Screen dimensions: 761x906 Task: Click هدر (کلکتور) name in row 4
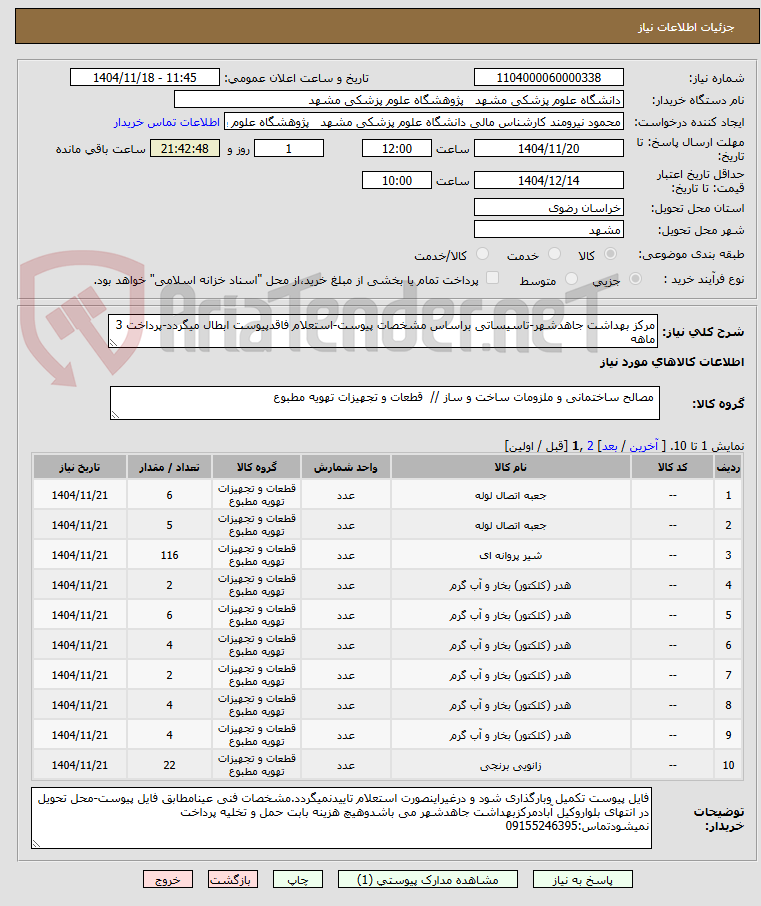pyautogui.click(x=510, y=585)
